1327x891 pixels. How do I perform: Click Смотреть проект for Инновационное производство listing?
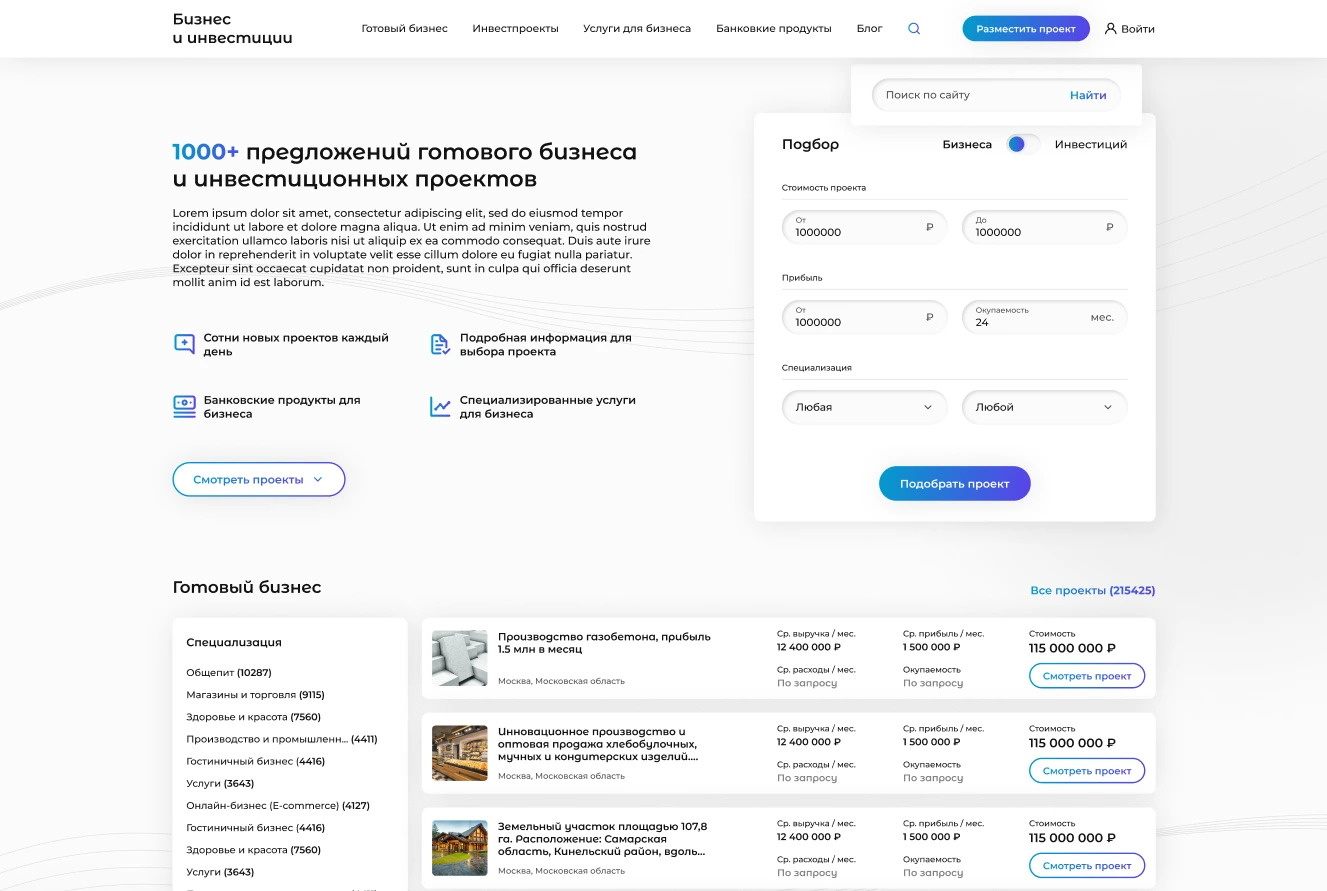tap(1087, 771)
